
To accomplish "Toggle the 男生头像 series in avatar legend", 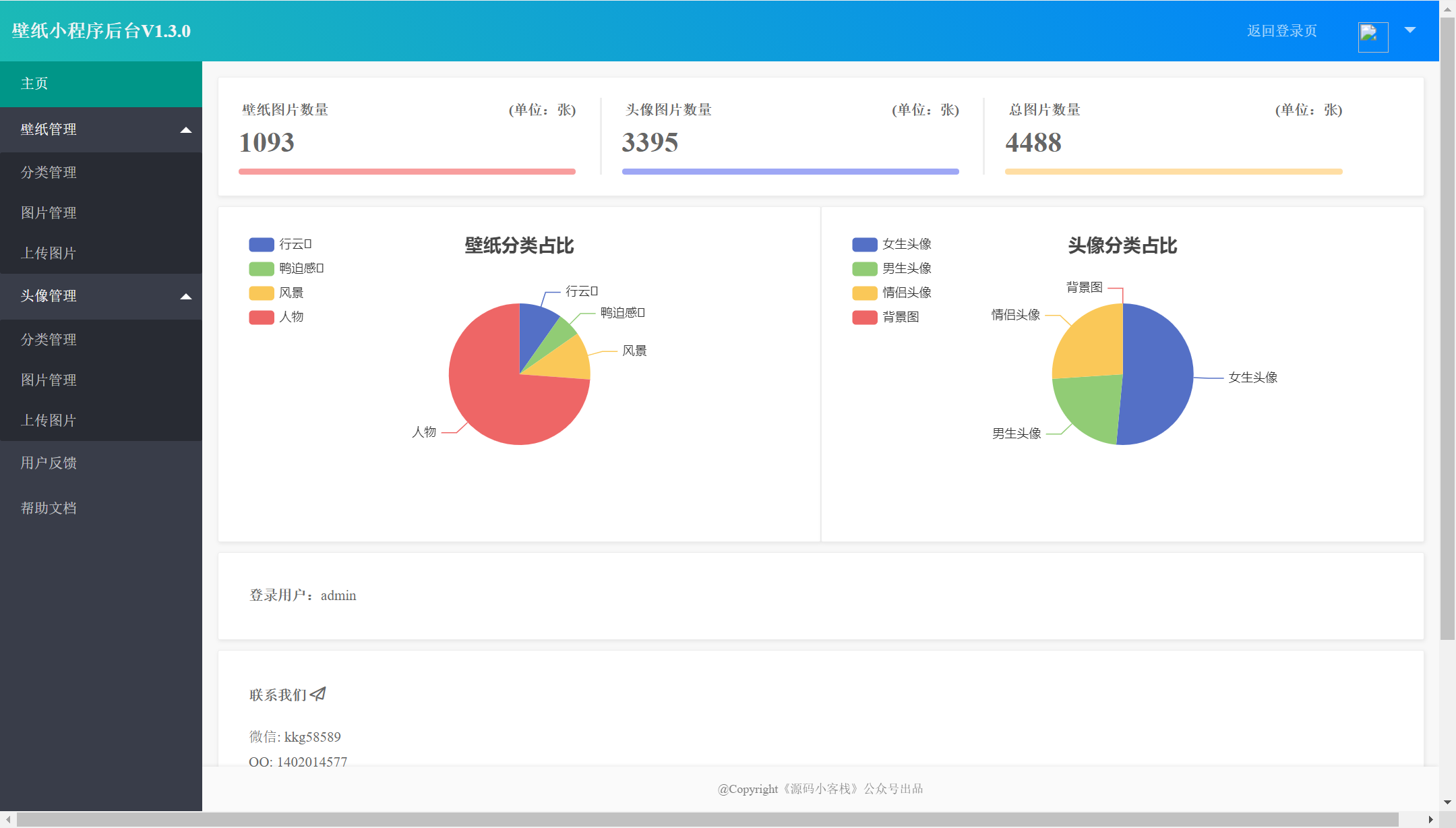I will (x=863, y=268).
